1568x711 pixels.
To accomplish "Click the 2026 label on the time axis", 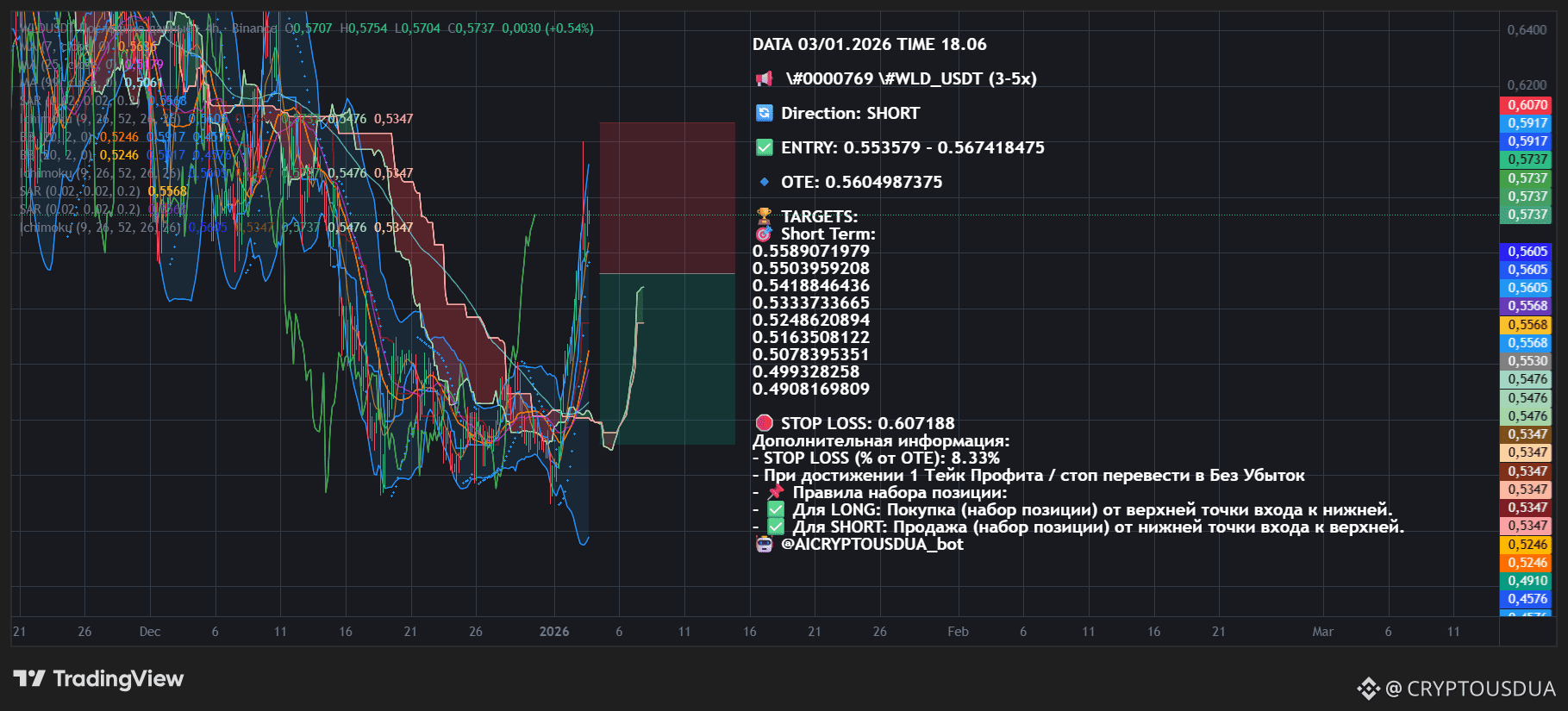I will [554, 632].
